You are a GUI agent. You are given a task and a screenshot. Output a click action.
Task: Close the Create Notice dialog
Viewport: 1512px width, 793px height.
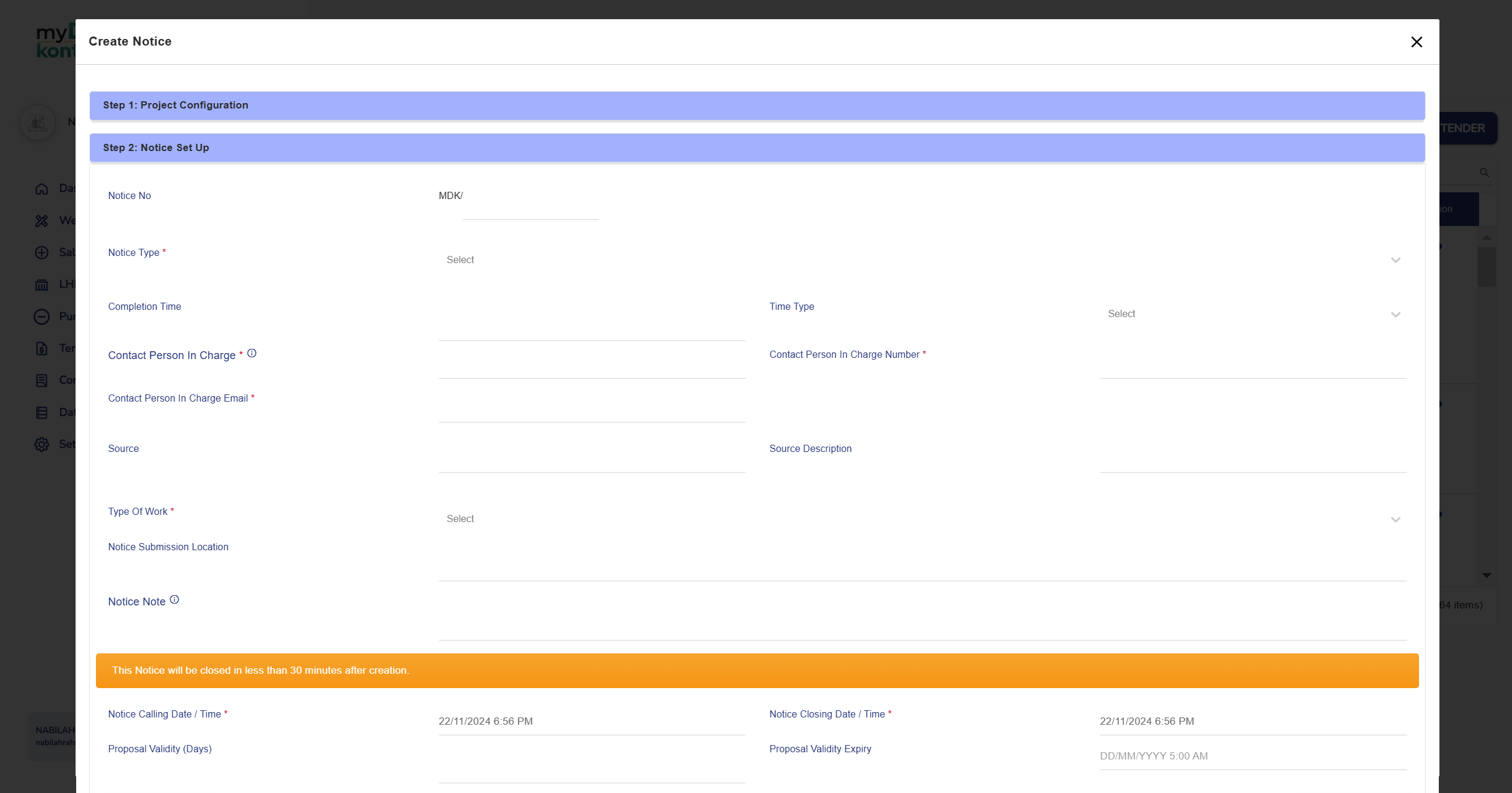[1416, 42]
